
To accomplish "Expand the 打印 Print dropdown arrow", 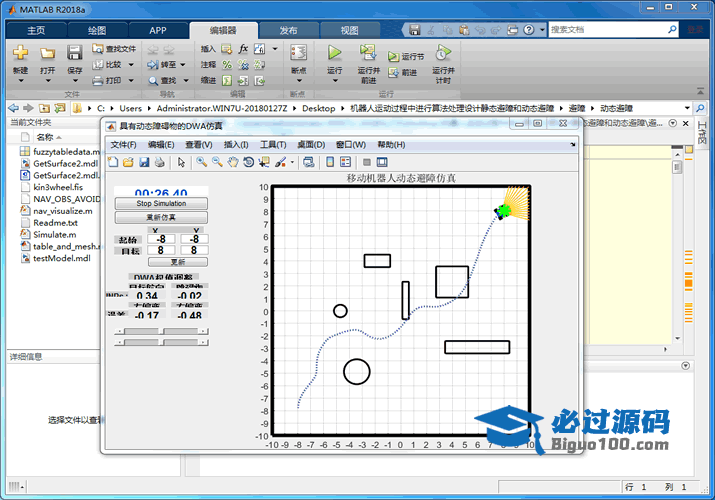I will coord(131,81).
